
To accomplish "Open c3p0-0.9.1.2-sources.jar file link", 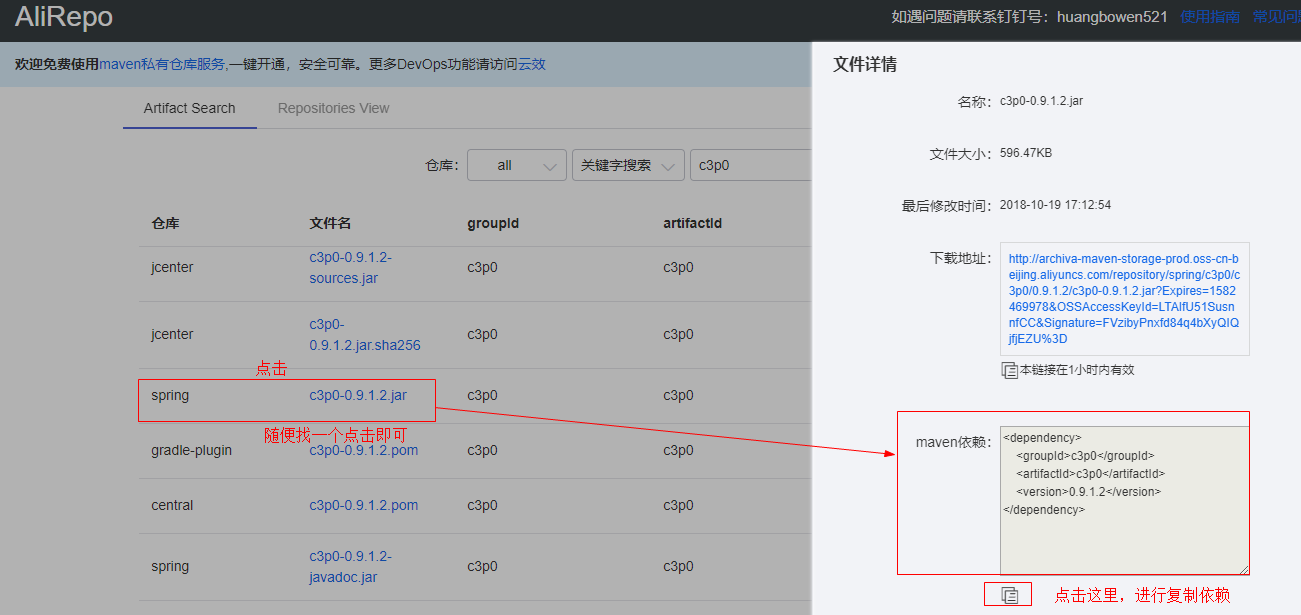I will coord(350,268).
